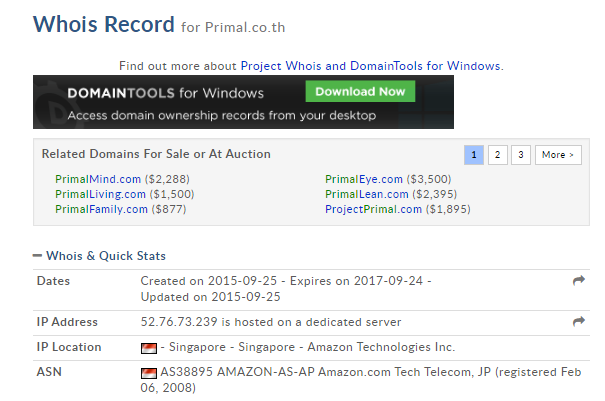Click the share arrow in the Dates row
This screenshot has height=401, width=605.
(x=579, y=281)
